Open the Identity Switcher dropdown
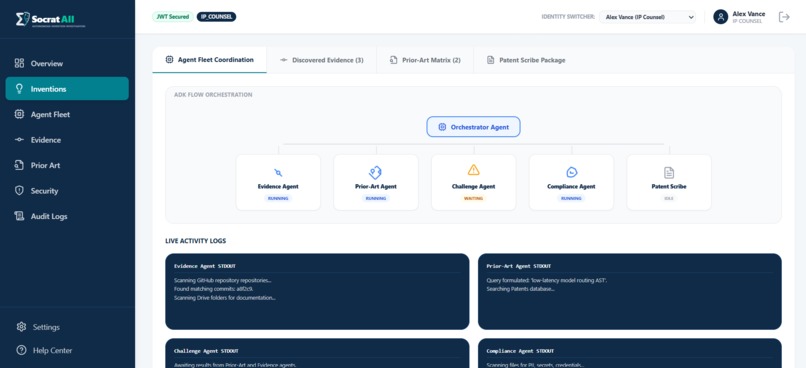This screenshot has width=806, height=368. [x=647, y=17]
